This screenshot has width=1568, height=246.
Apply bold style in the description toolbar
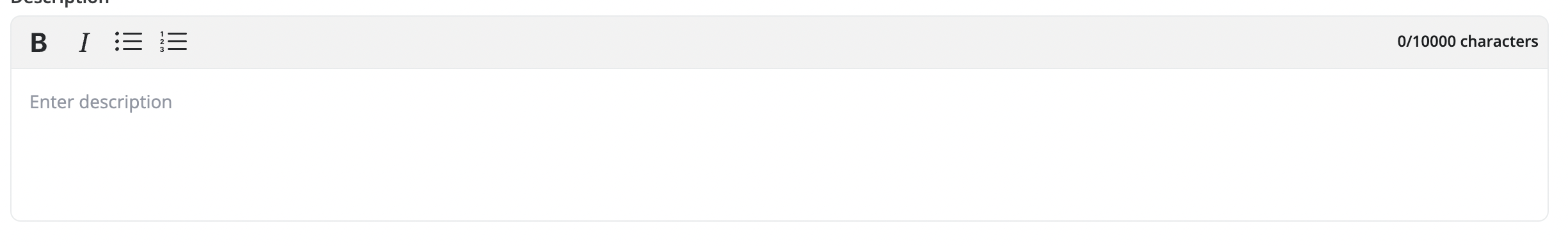pos(38,42)
